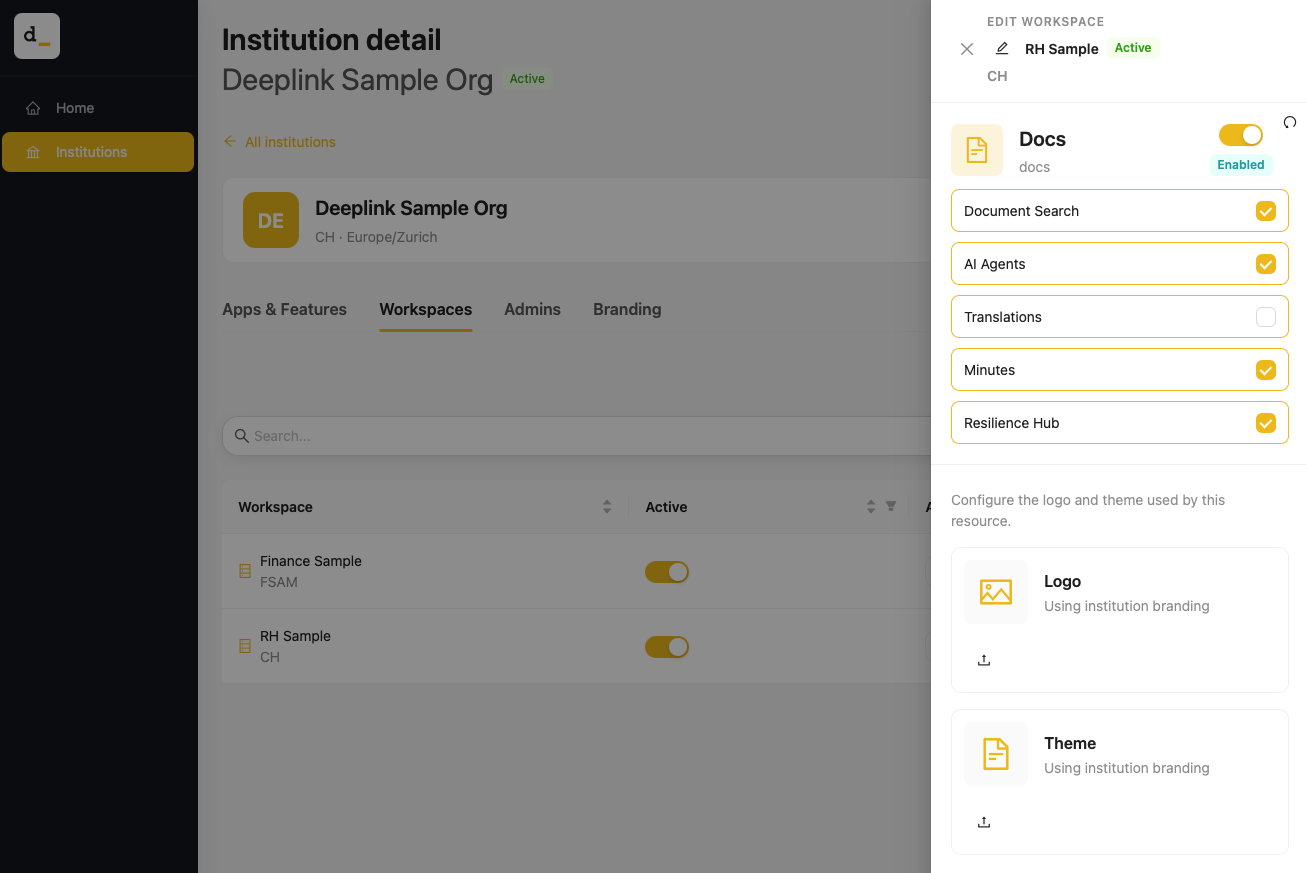Click the dashboard logo in the sidebar
Viewport: 1306px width, 873px height.
37,36
